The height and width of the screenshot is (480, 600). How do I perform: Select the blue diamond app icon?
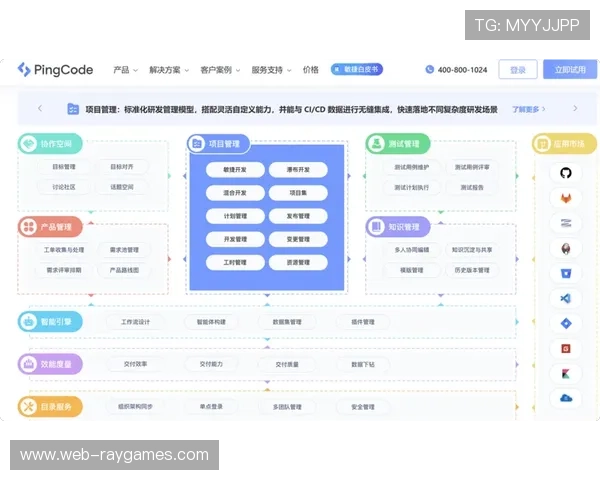[566, 323]
